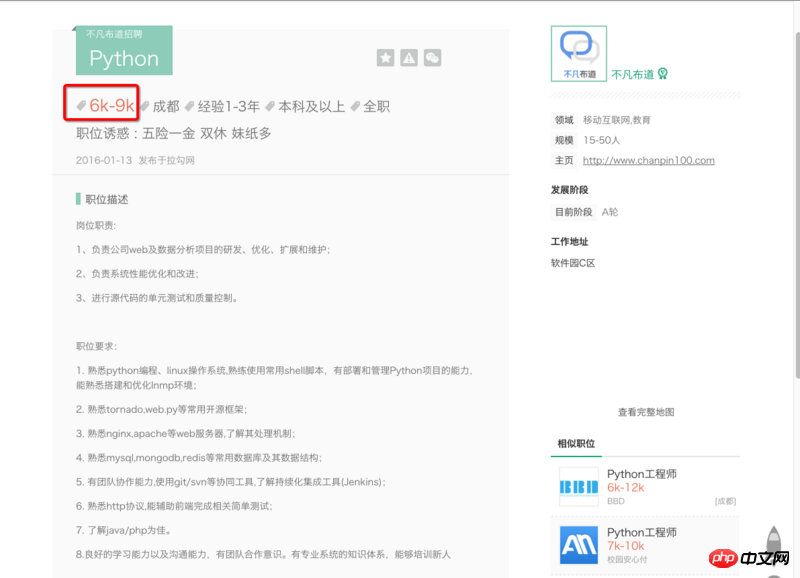Screen dimensions: 800x578
Task: Click the warning report icon
Action: click(409, 58)
